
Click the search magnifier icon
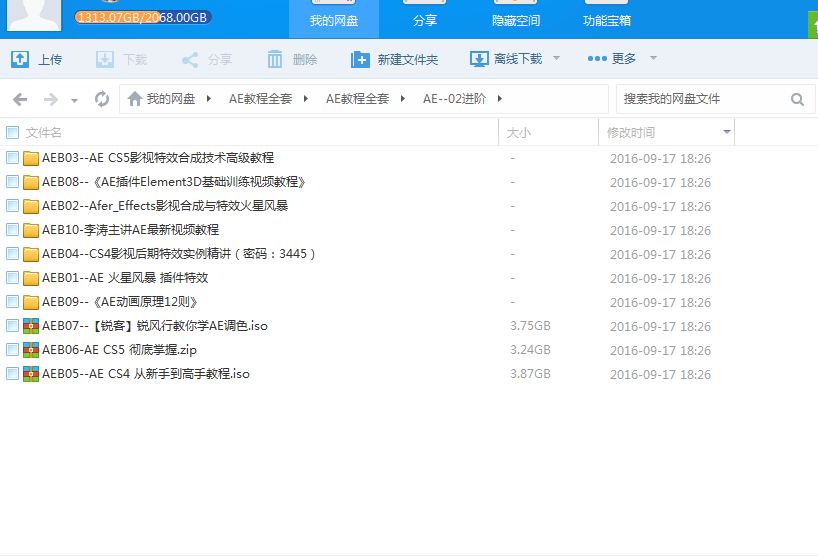[797, 99]
